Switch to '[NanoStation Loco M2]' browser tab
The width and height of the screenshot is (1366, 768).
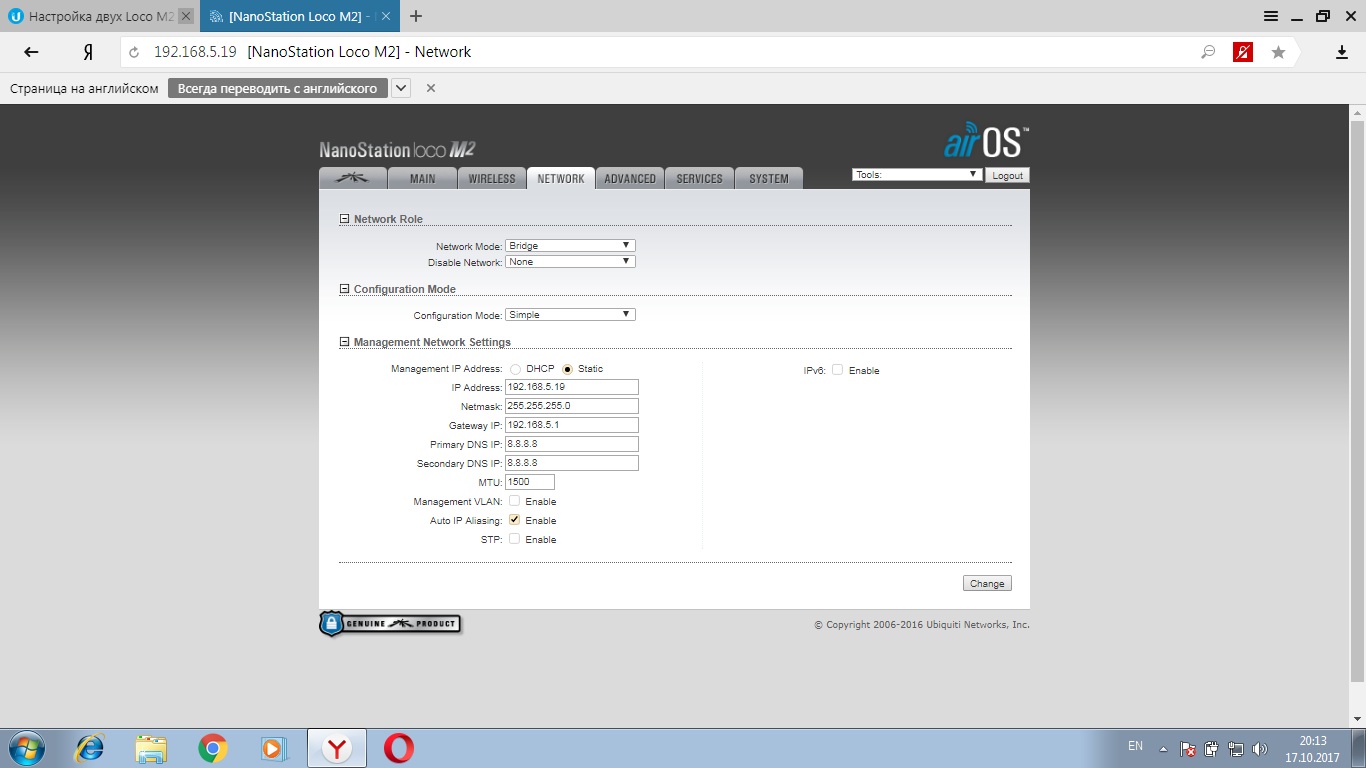click(x=299, y=16)
